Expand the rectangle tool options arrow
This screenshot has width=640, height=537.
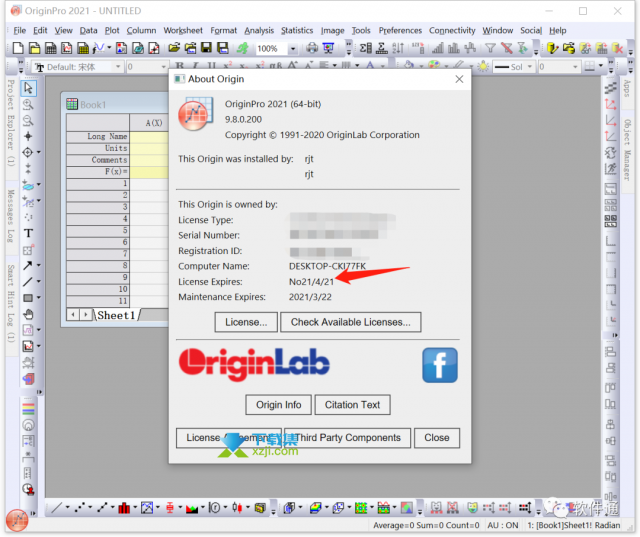click(x=39, y=298)
